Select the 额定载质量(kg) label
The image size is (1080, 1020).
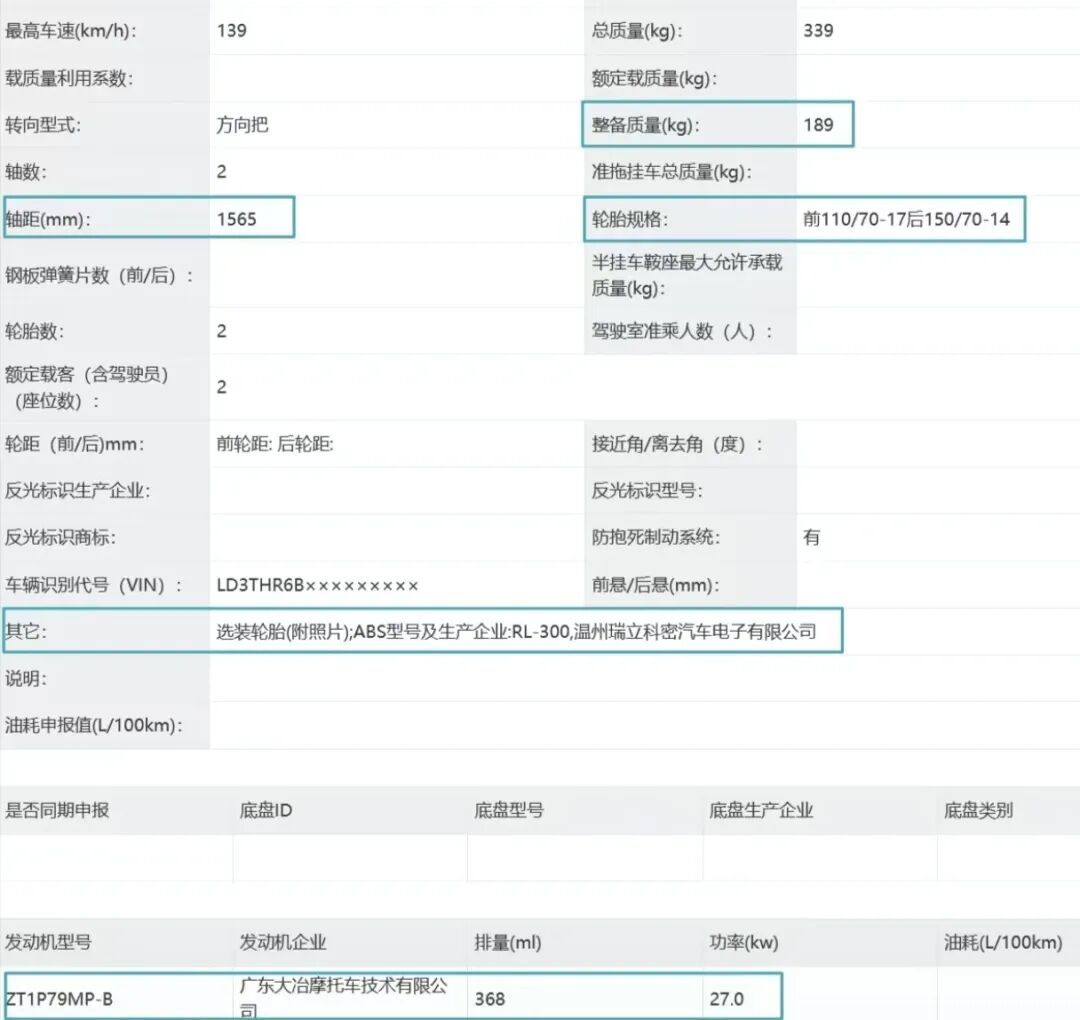pyautogui.click(x=654, y=79)
